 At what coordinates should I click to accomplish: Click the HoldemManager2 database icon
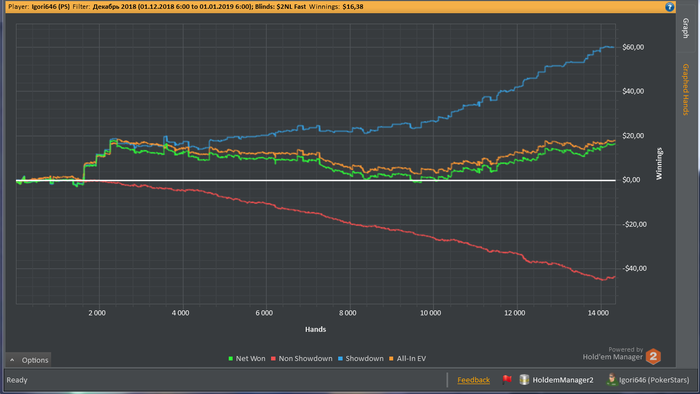coord(524,380)
